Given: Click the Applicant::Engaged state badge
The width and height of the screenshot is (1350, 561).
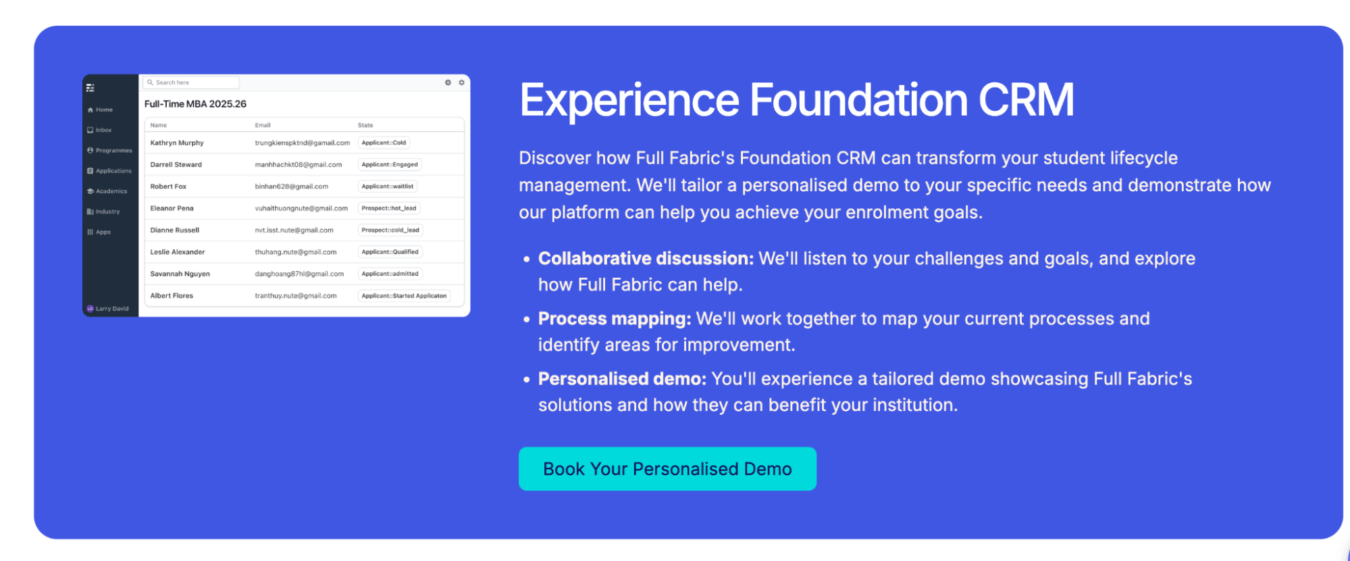Looking at the screenshot, I should [x=390, y=164].
